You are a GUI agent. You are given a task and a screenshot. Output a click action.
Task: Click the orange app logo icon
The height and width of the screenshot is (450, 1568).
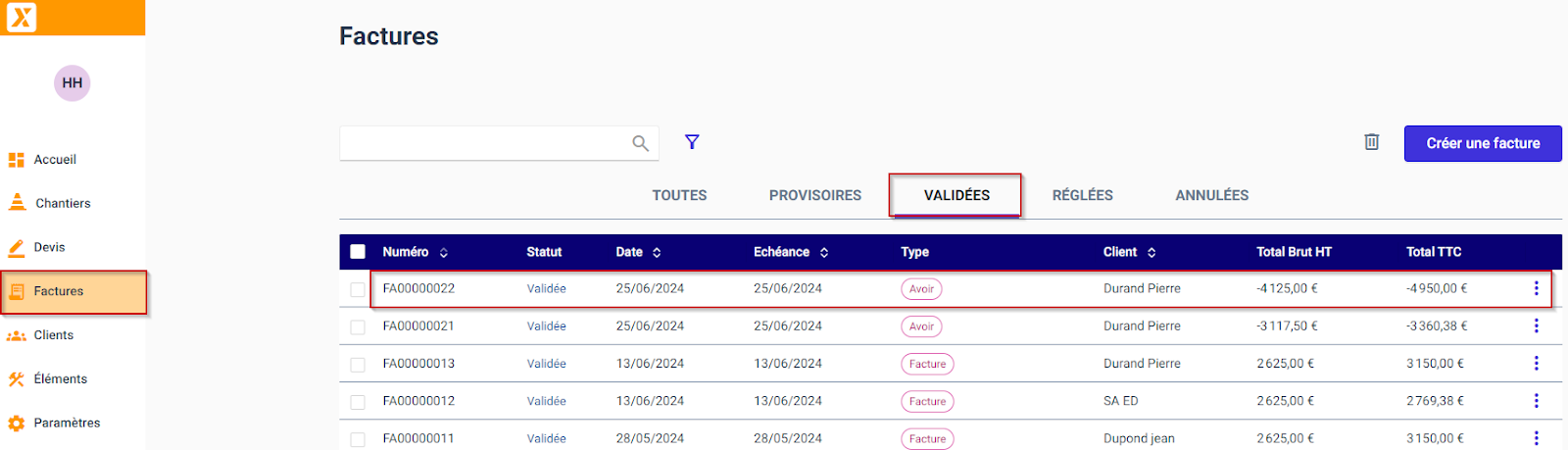coord(22,17)
